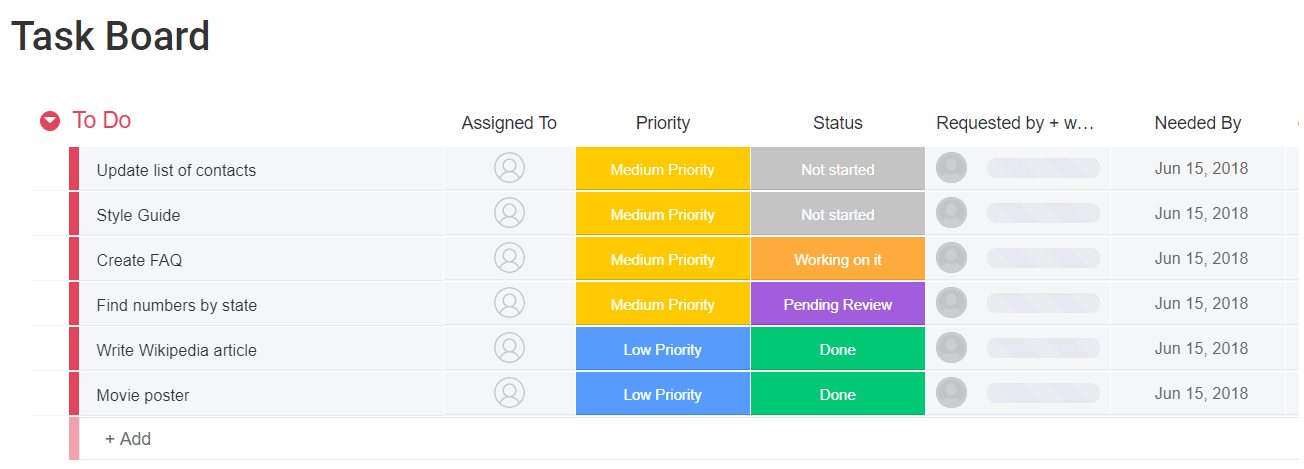Viewport: 1304px width, 469px height.
Task: Assign person icon for Update list of contacts
Action: point(509,168)
